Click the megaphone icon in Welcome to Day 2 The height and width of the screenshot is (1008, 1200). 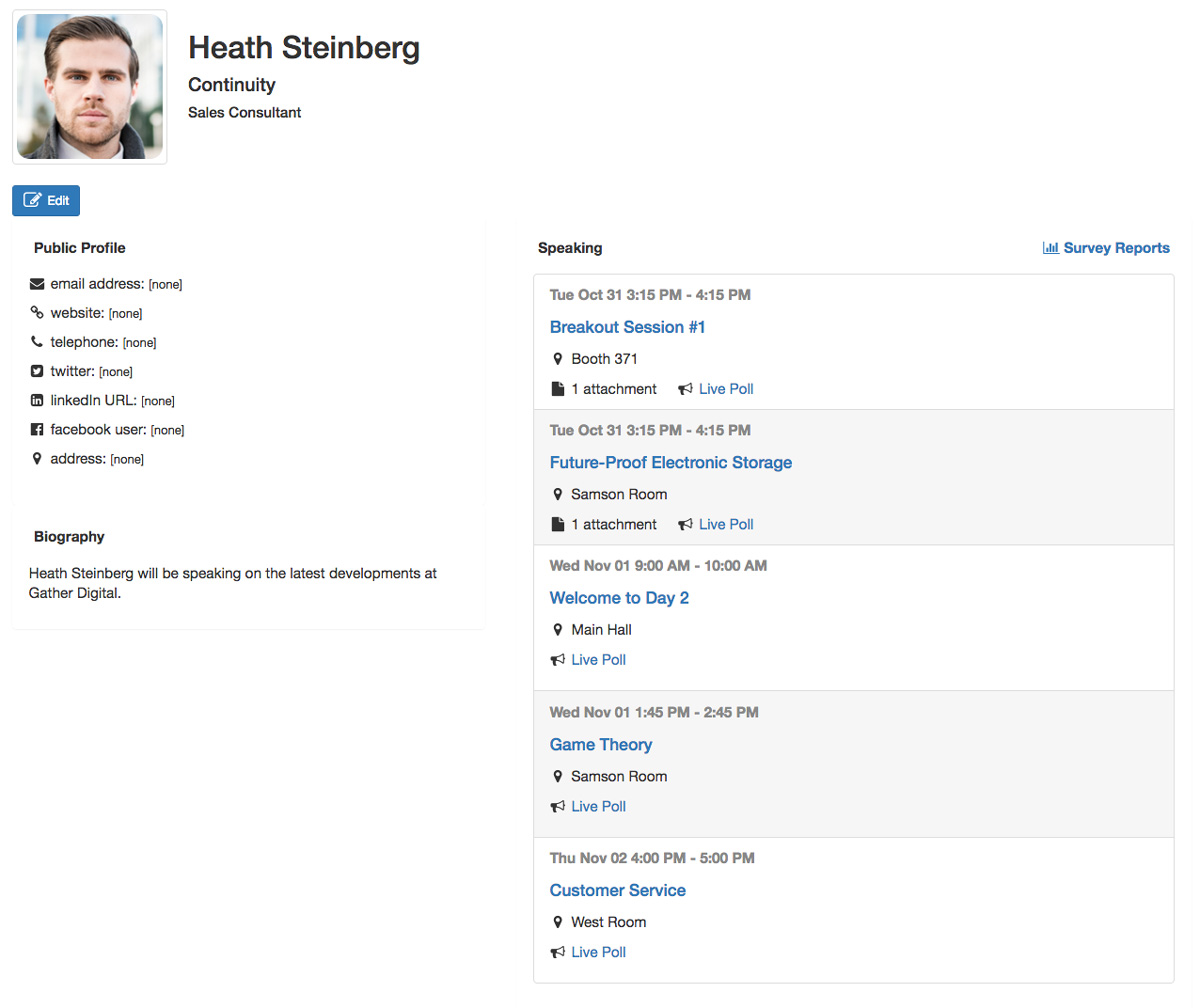558,660
